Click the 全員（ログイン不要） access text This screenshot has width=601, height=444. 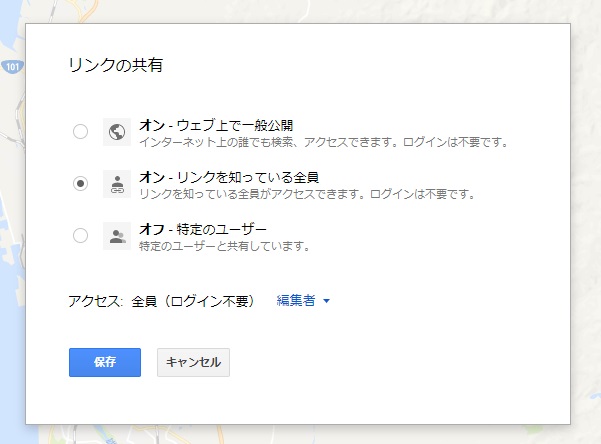pos(194,301)
